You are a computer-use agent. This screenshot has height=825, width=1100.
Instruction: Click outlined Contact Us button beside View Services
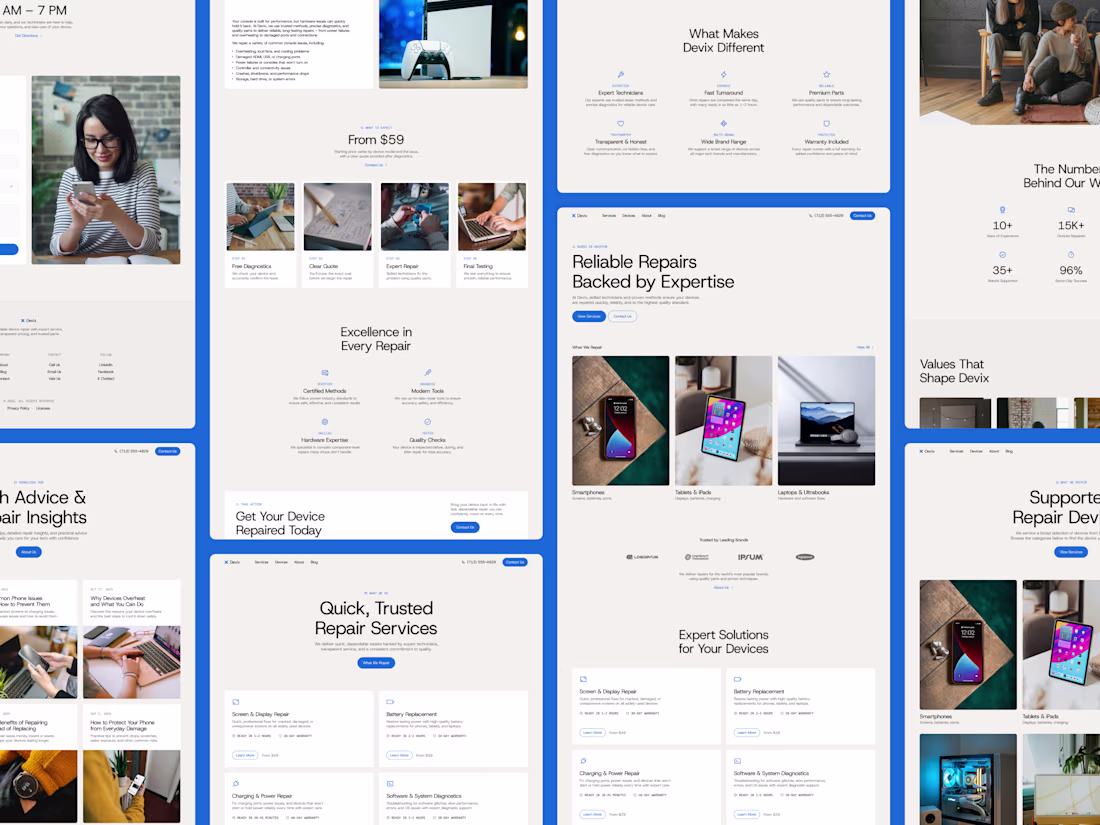(x=622, y=316)
